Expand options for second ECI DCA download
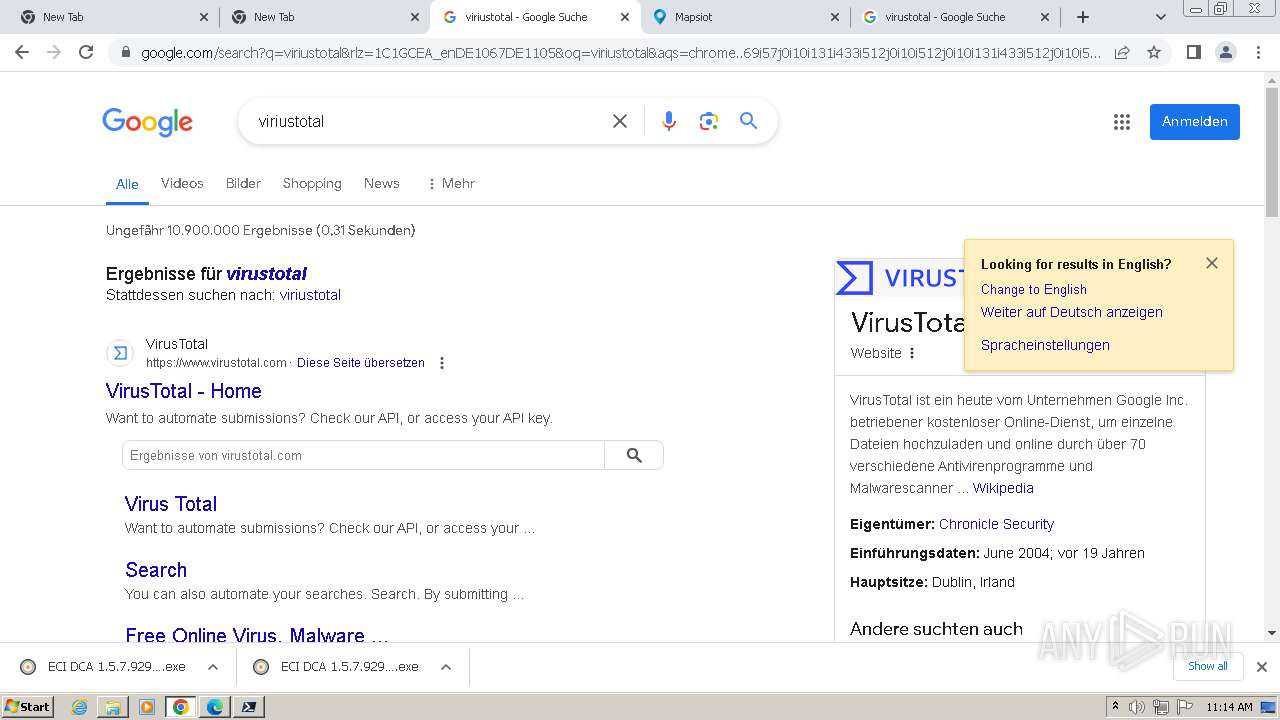 pos(446,667)
